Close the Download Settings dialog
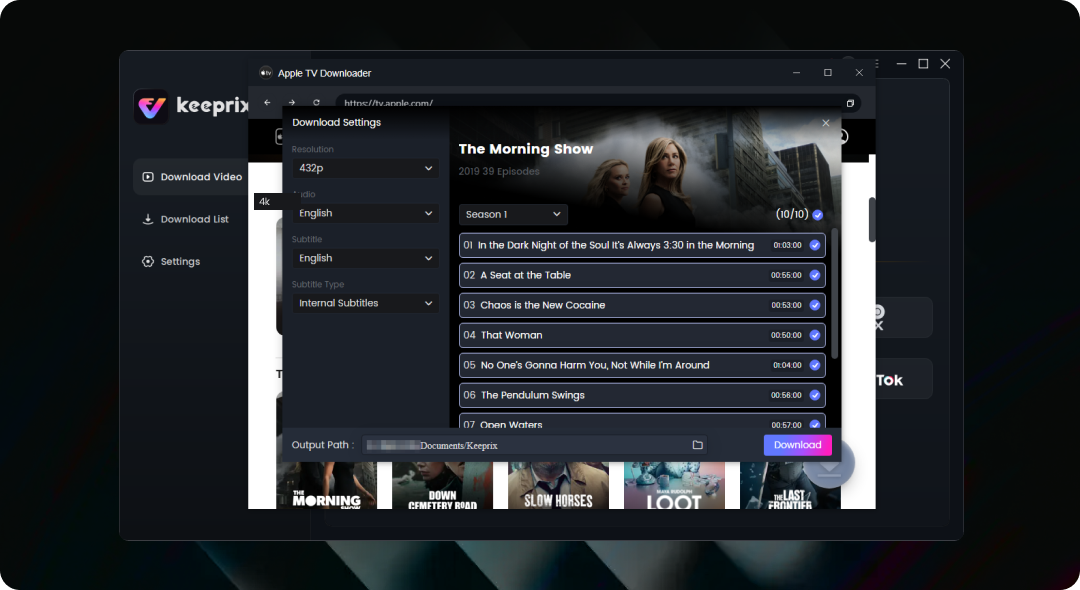Viewport: 1080px width, 590px height. tap(826, 123)
